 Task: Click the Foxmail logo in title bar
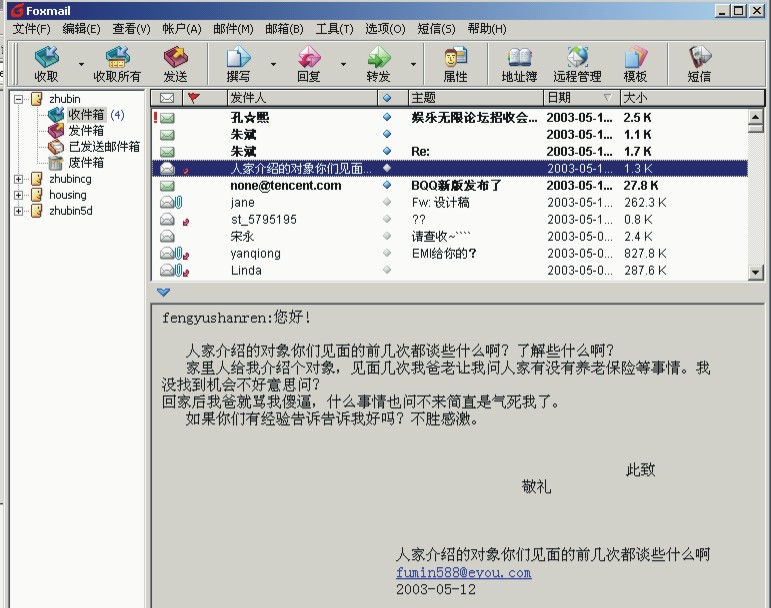click(18, 10)
